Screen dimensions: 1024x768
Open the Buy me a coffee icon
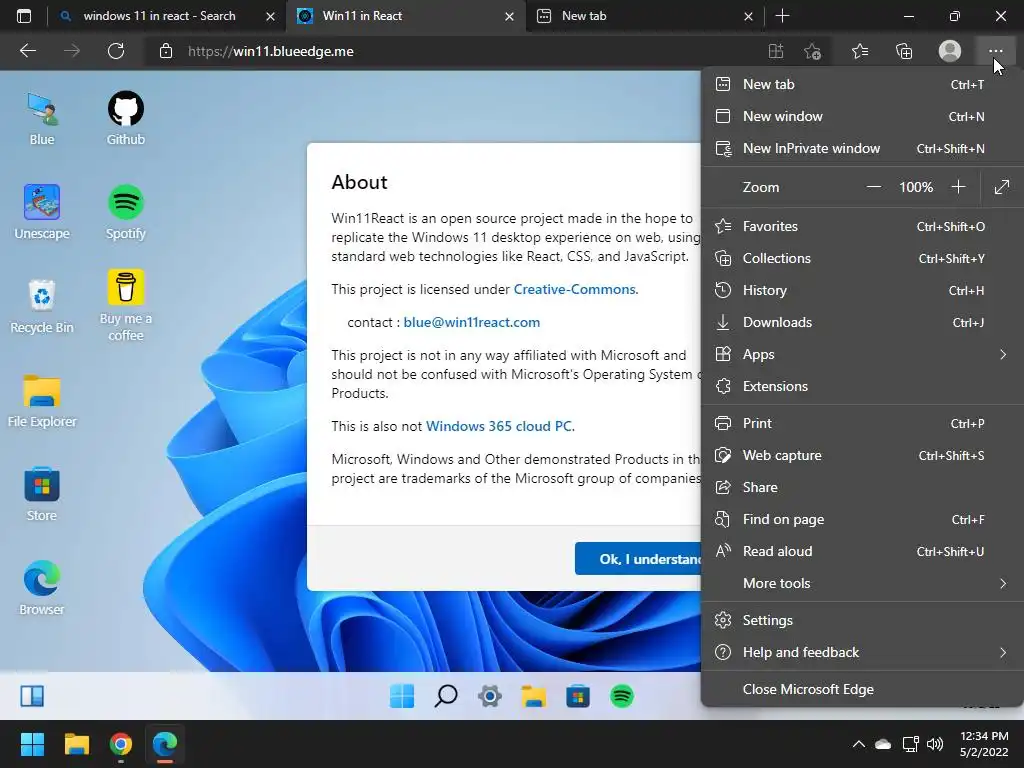pyautogui.click(x=125, y=306)
